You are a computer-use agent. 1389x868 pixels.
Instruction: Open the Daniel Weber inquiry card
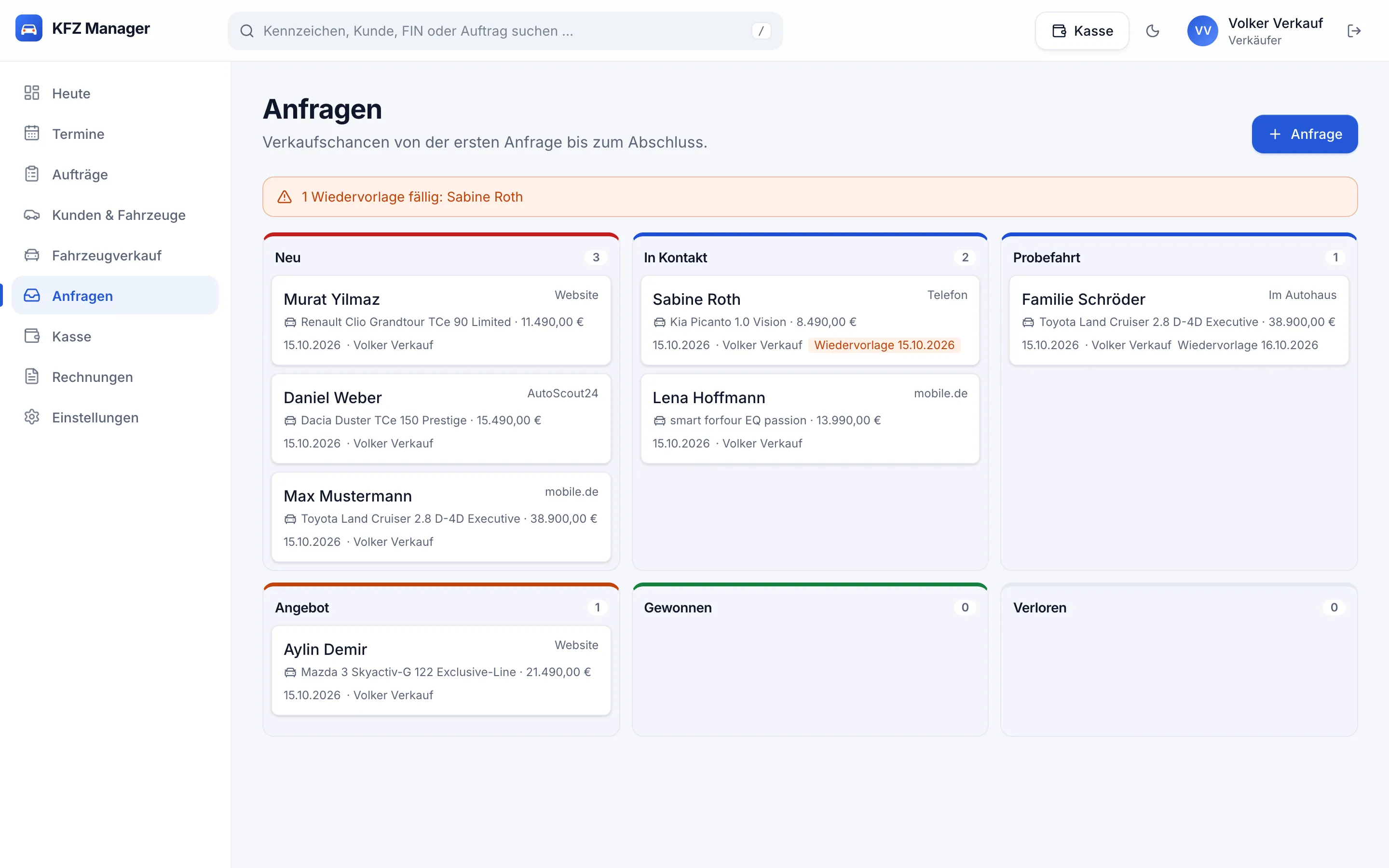(x=441, y=419)
